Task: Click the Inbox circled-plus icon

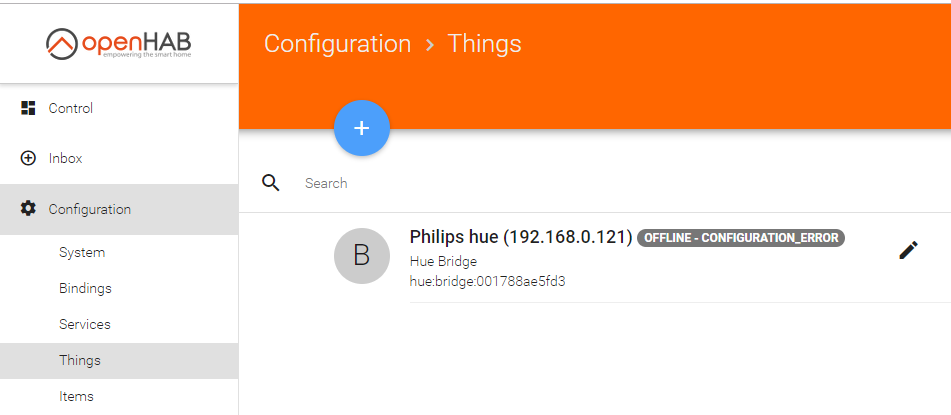Action: 28,158
